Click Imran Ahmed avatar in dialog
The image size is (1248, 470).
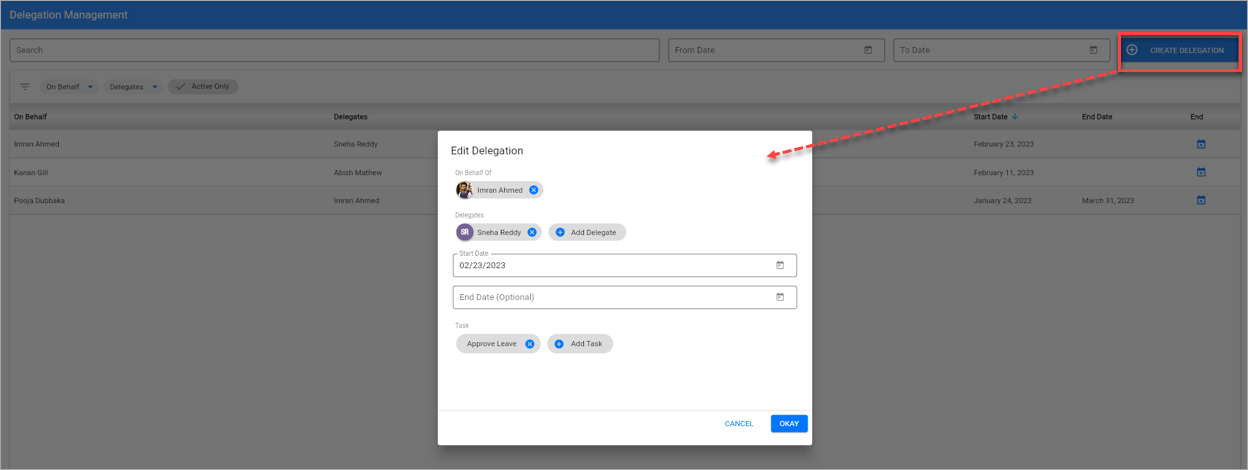(465, 190)
